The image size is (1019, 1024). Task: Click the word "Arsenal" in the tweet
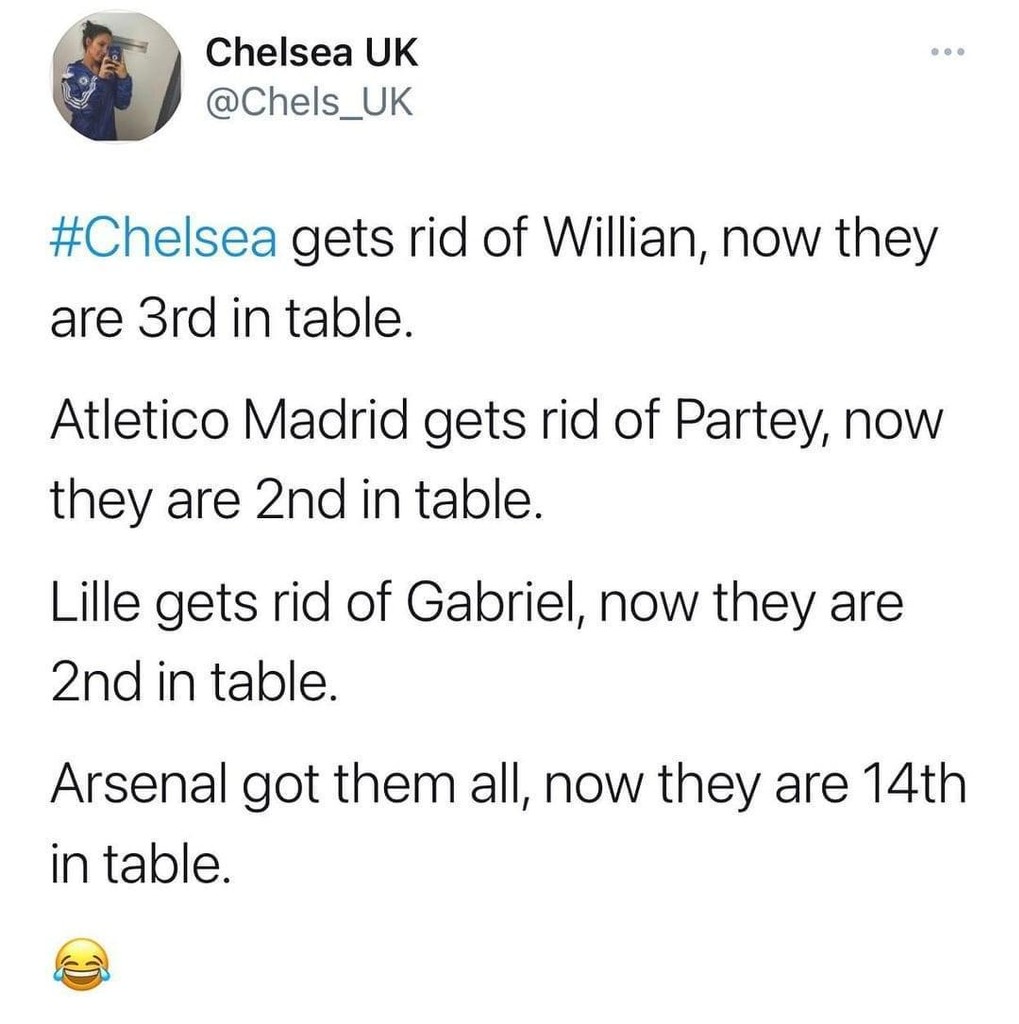[x=136, y=786]
